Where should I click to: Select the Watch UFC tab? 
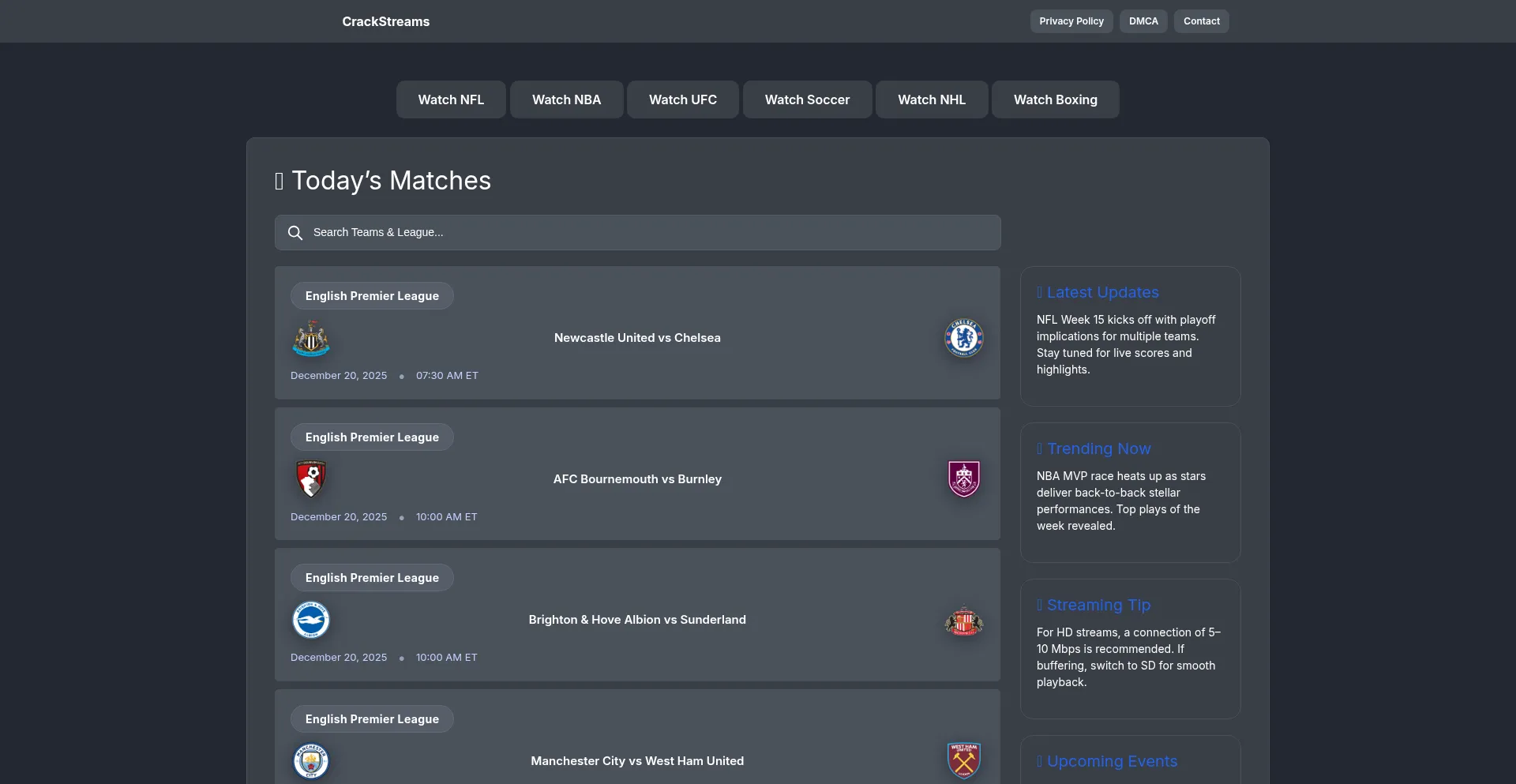(682, 99)
